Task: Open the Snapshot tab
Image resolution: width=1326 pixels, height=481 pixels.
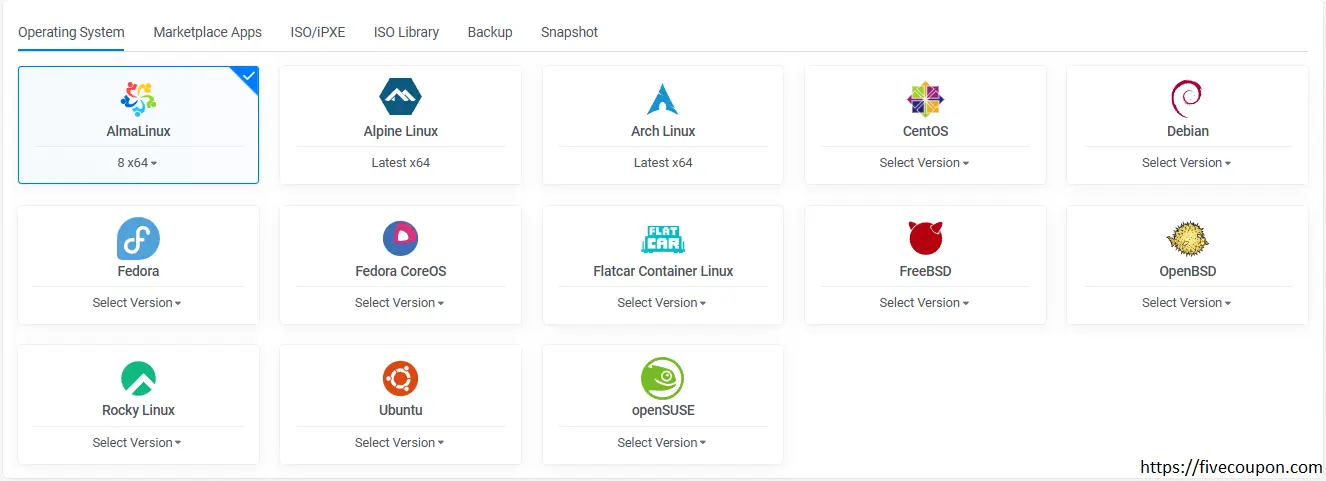Action: [569, 32]
